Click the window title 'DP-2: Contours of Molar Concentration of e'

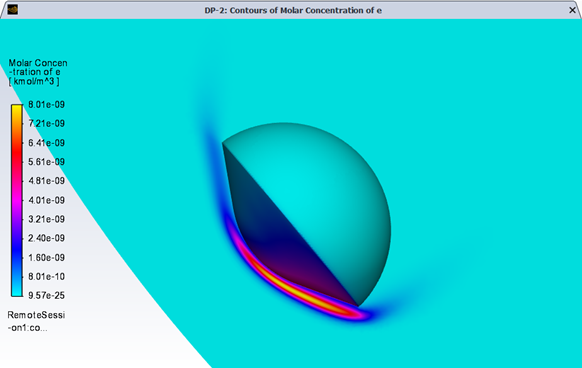(293, 10)
